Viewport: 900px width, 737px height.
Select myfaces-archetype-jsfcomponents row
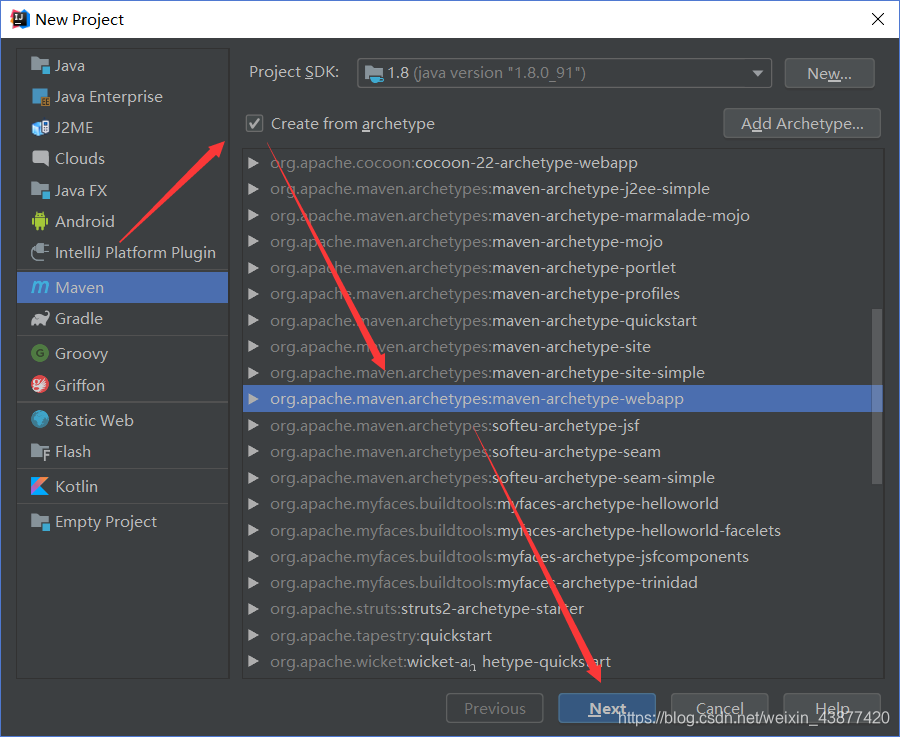click(562, 557)
